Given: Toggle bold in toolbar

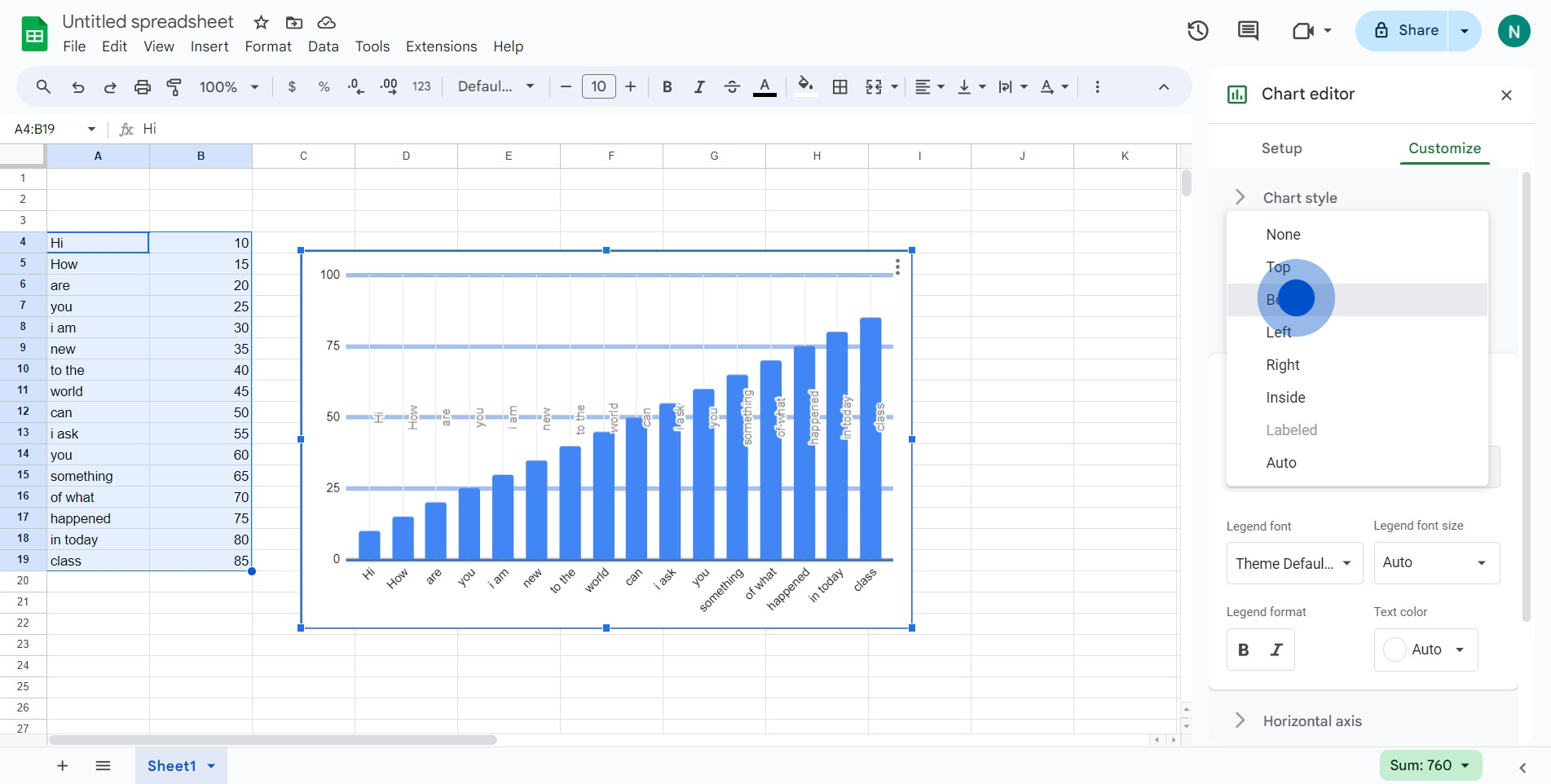Looking at the screenshot, I should (667, 87).
